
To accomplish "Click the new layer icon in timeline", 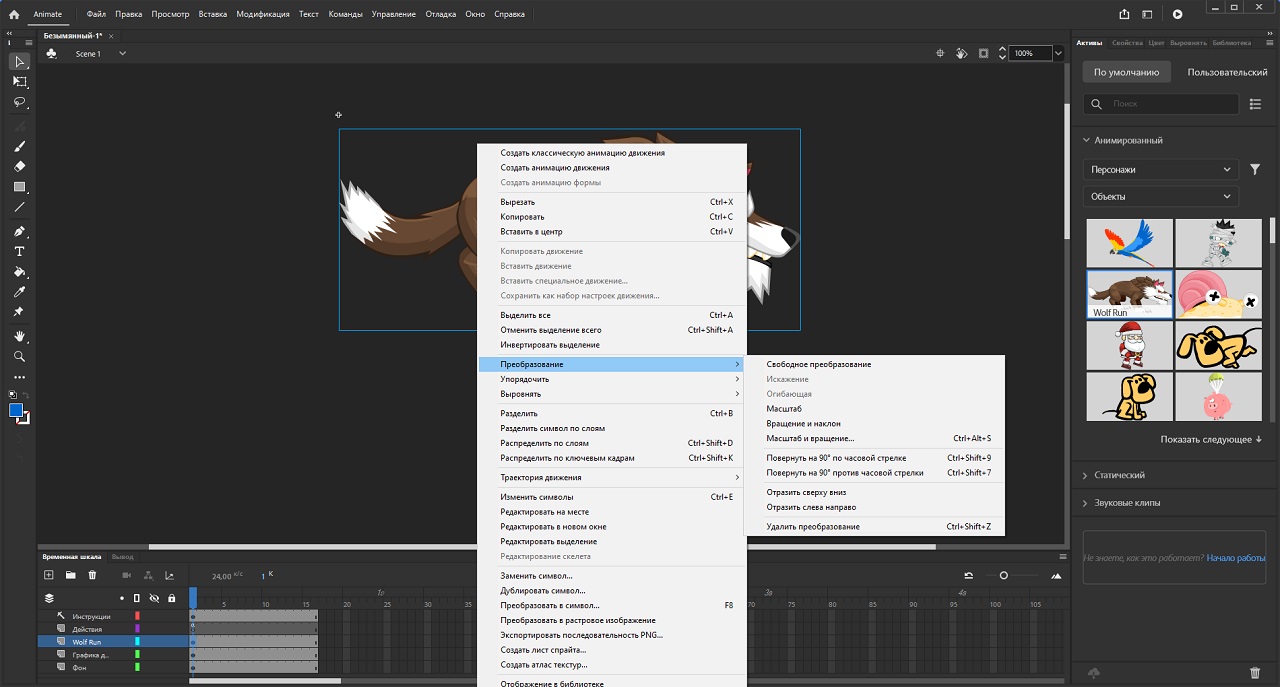I will pos(48,575).
